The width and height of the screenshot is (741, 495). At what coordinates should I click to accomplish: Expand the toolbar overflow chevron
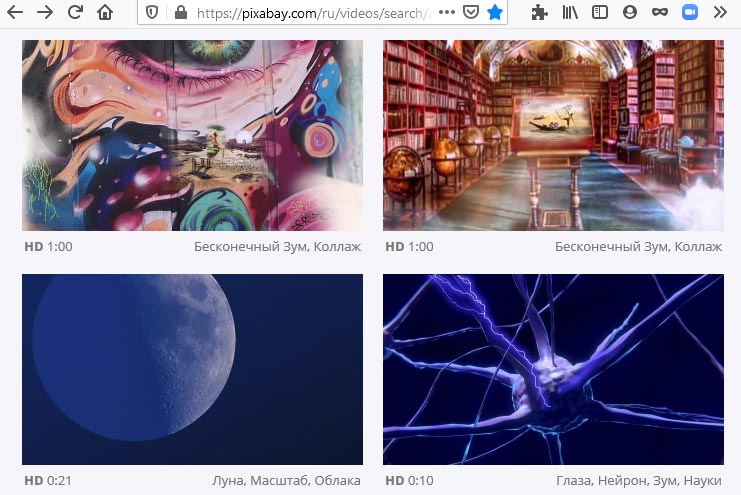(x=720, y=13)
